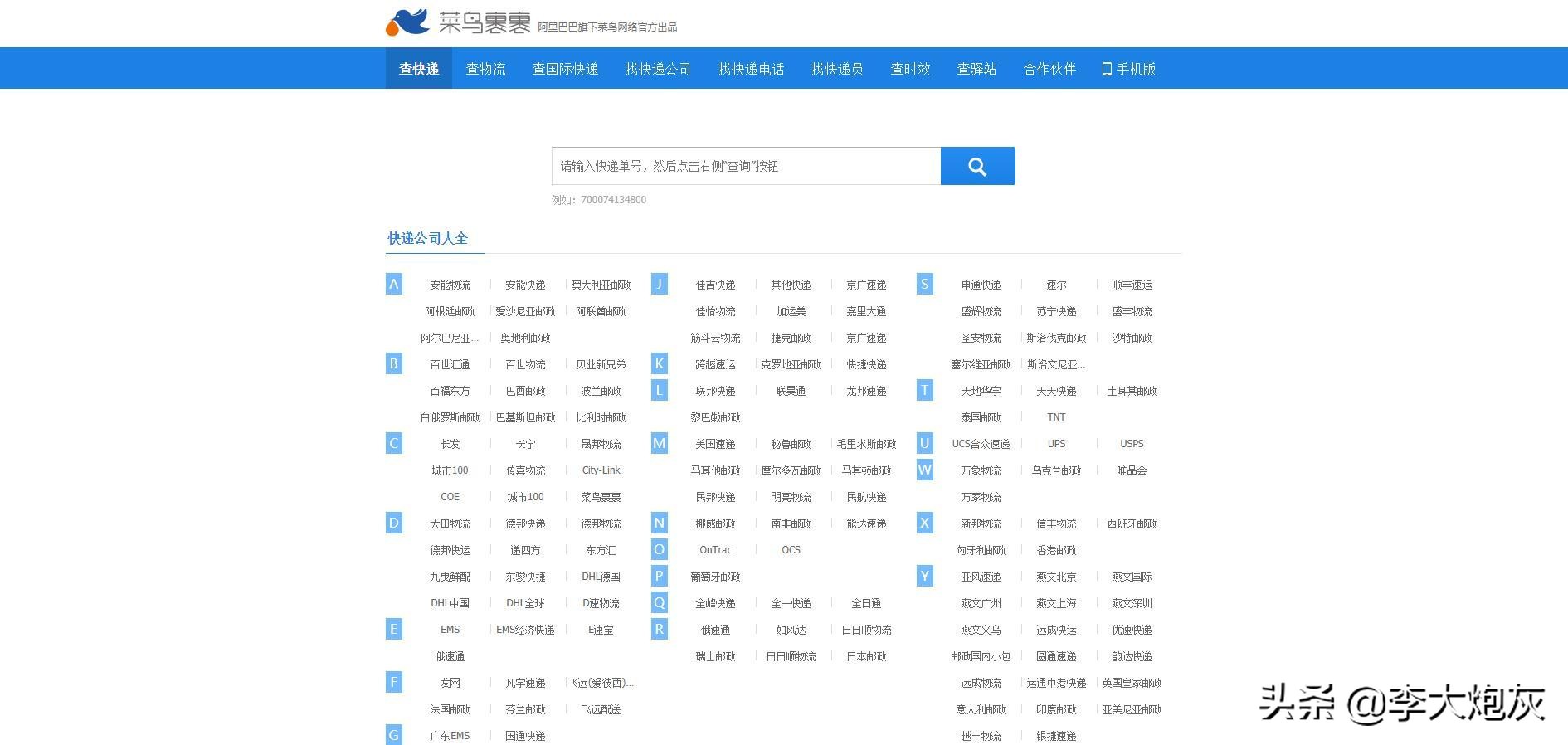Open 德邦快递 courier link

(x=525, y=523)
